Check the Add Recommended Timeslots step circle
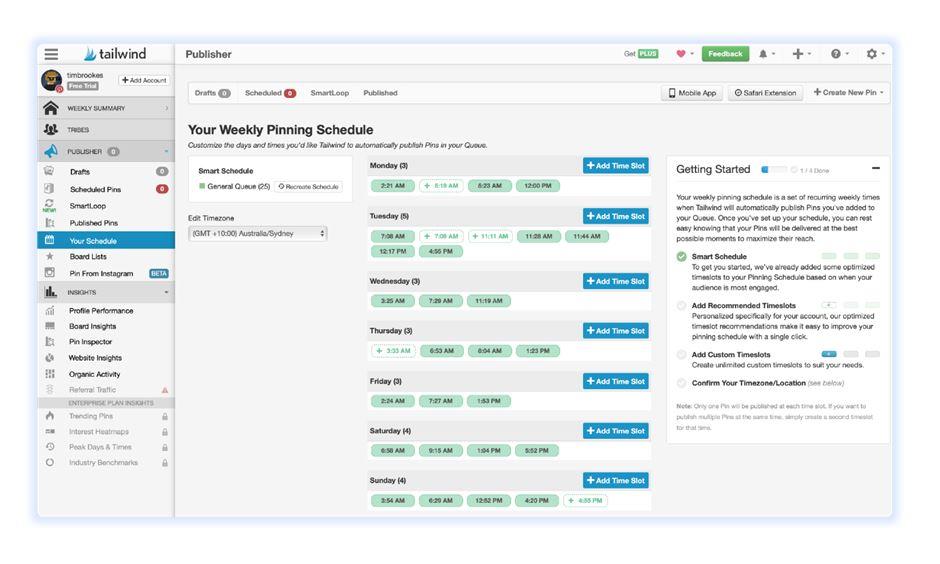The width and height of the screenshot is (940, 564). [x=682, y=306]
